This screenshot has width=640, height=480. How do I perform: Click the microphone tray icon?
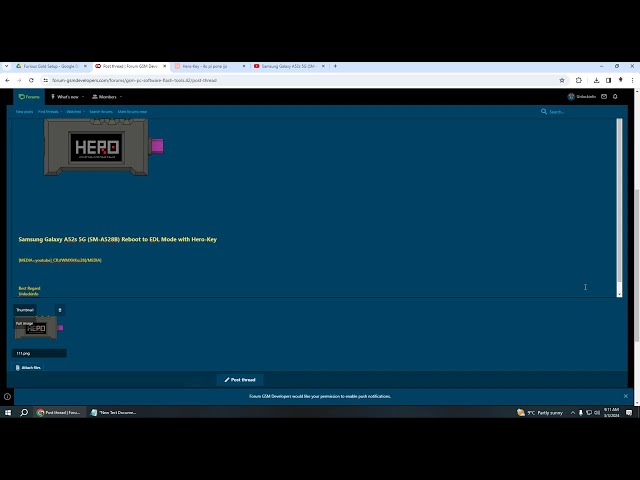click(581, 413)
